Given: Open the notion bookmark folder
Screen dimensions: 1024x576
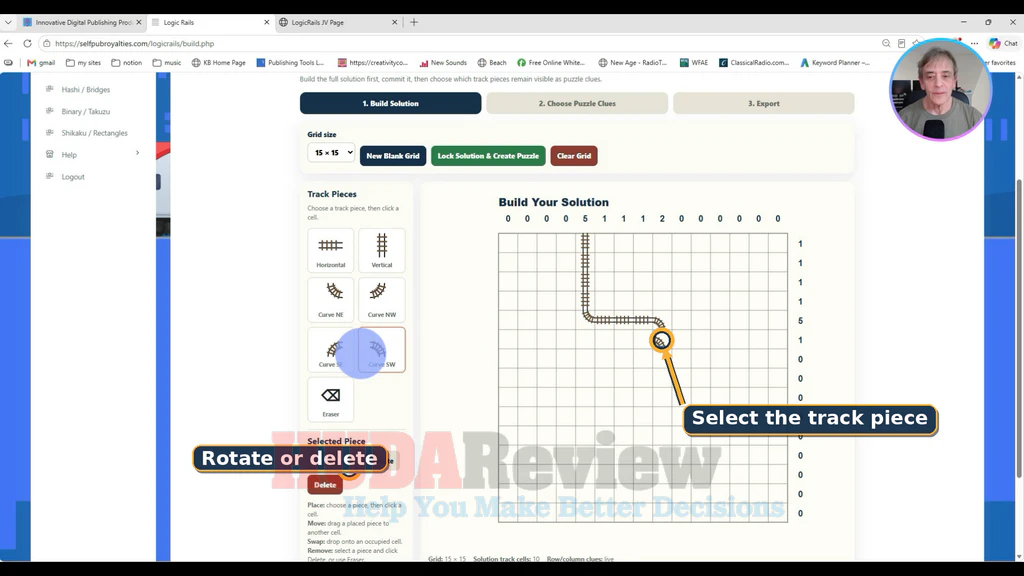Looking at the screenshot, I should (127, 63).
